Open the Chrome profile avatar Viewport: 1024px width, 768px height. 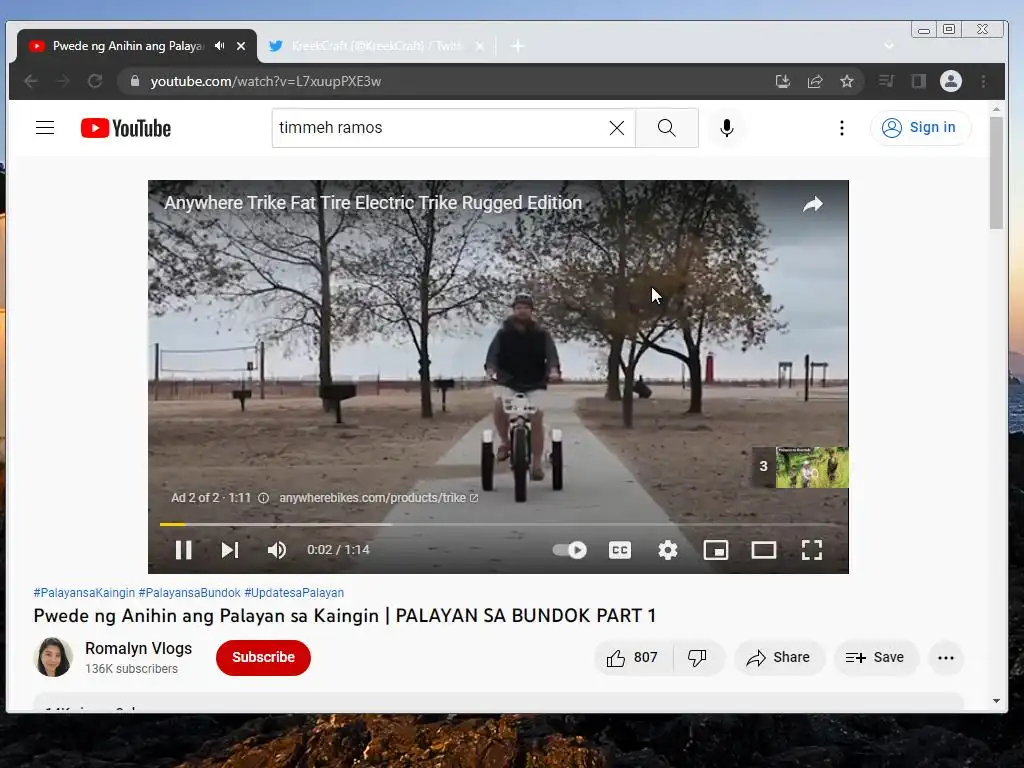pos(951,81)
